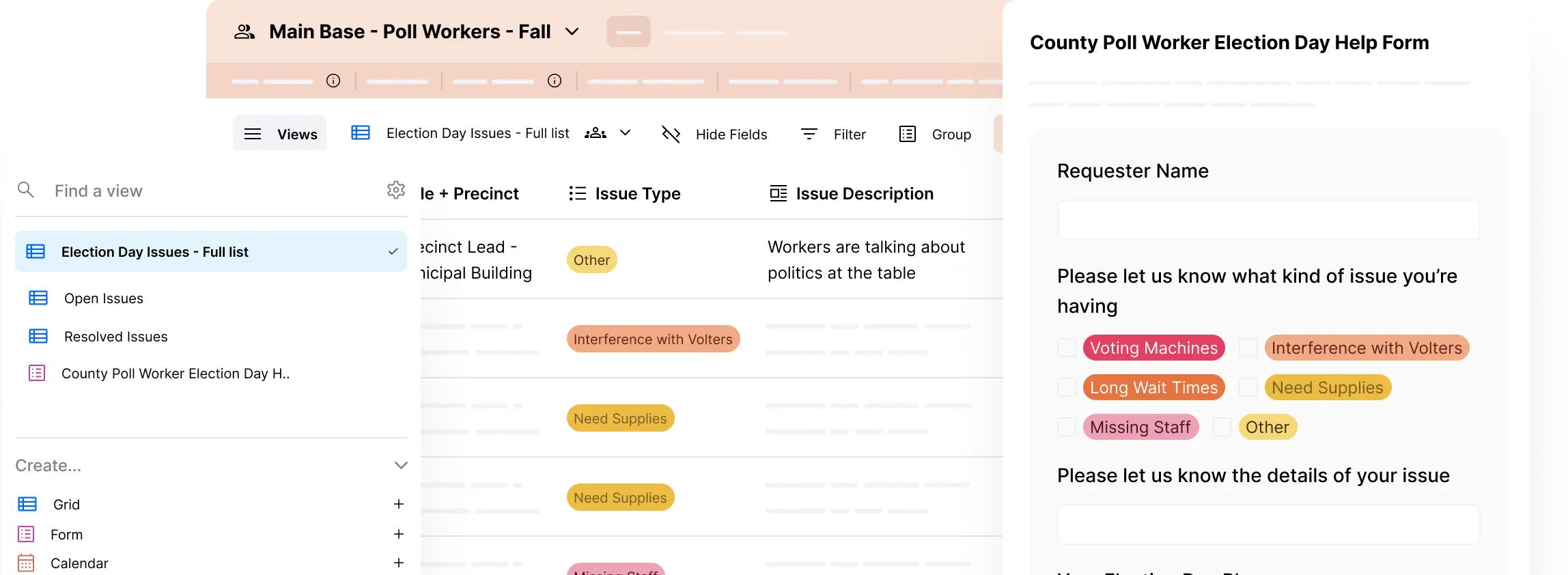
Task: Click the Filter lines icon
Action: point(809,135)
